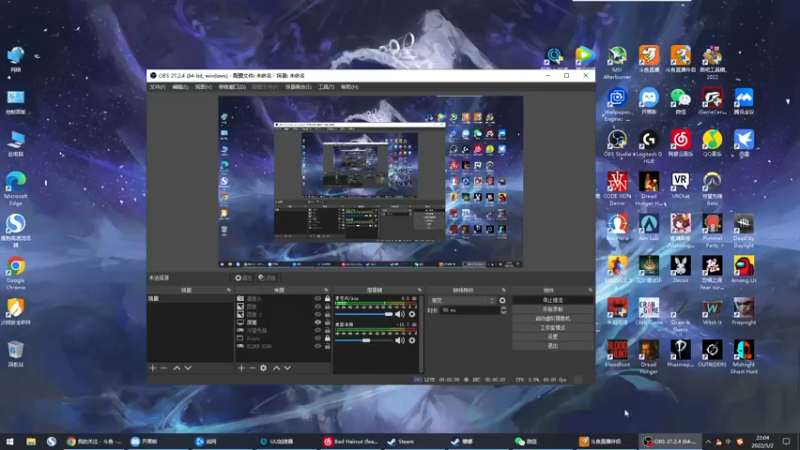Click the 启动虚拟摄像机 virtual camera button

[553, 319]
